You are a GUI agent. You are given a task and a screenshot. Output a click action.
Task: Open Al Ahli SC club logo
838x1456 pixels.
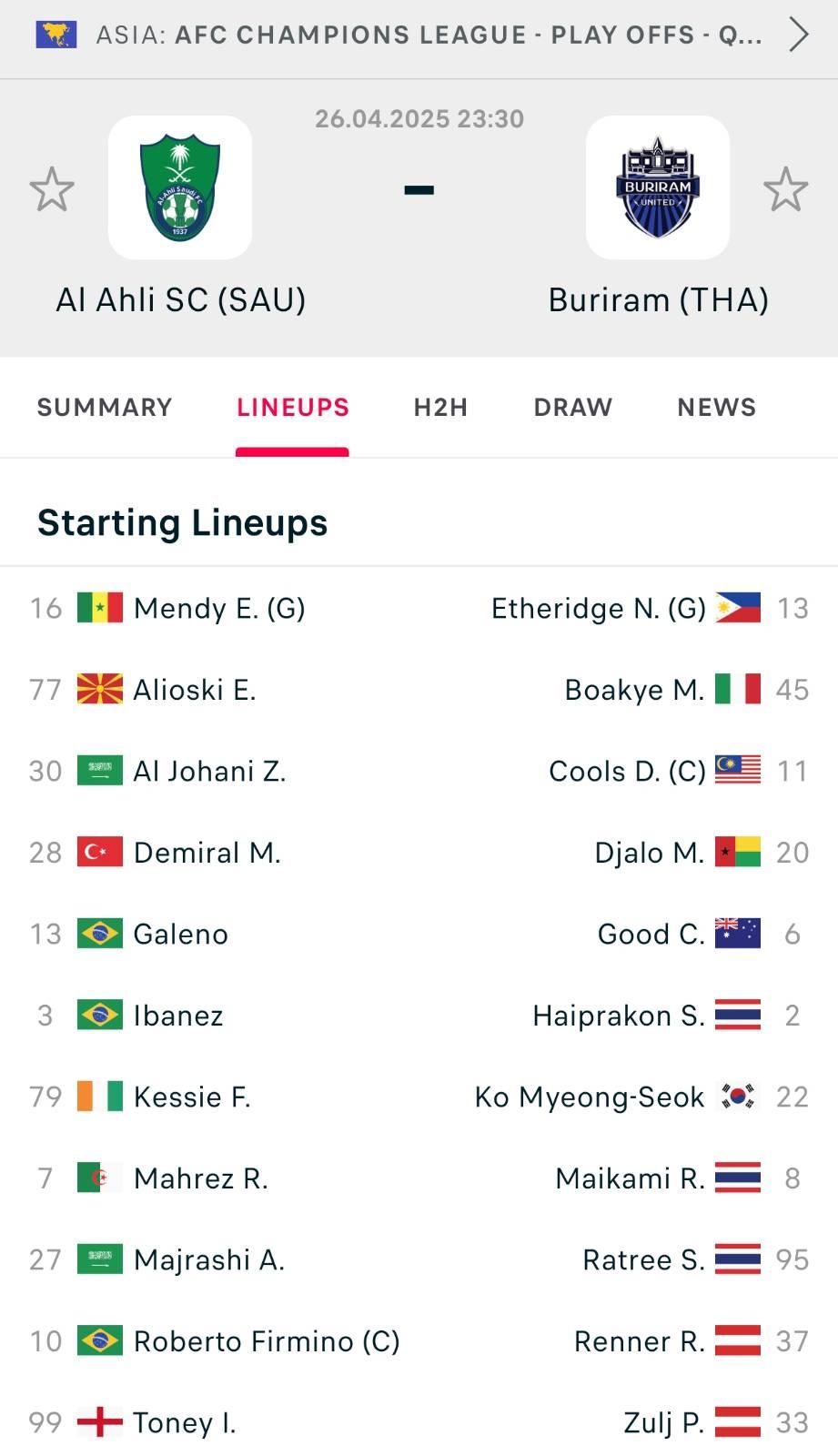[180, 187]
